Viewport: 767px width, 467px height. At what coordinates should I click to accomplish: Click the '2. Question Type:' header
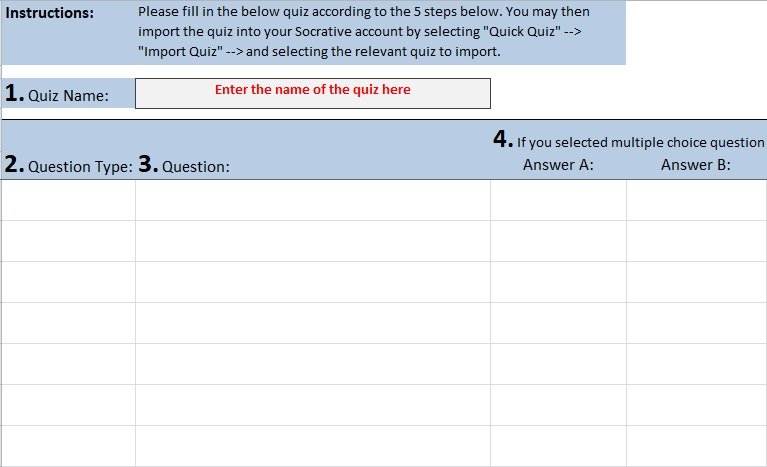(x=68, y=165)
